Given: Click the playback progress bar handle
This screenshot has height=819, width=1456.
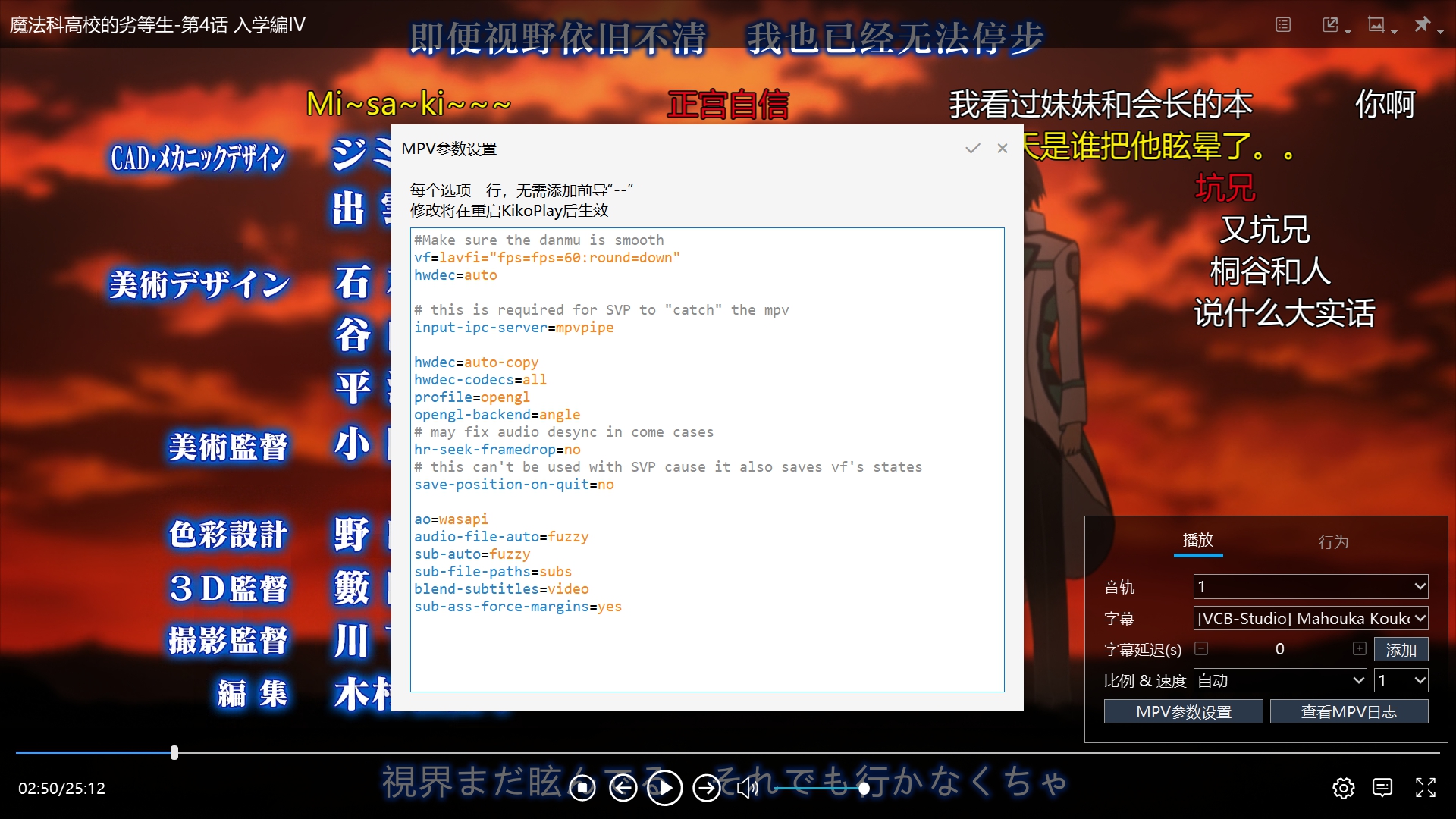Looking at the screenshot, I should click(x=174, y=753).
